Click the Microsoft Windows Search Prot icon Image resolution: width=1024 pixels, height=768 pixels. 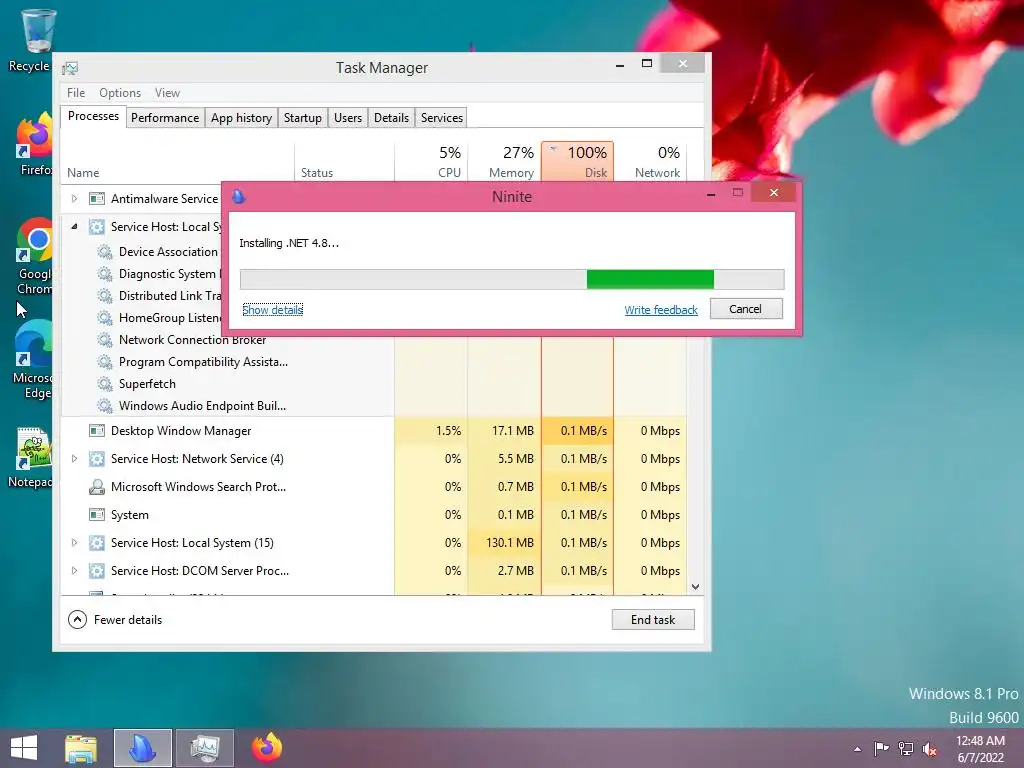pos(97,487)
